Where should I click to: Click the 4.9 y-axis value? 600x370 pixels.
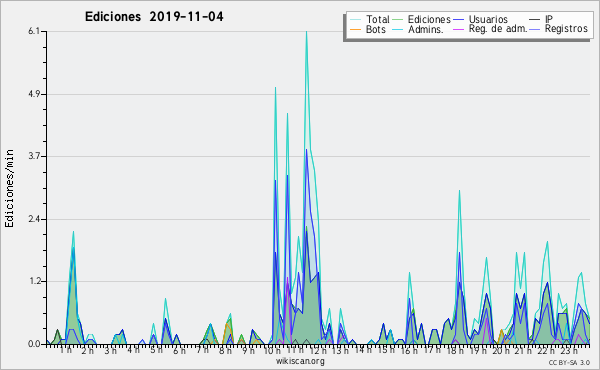click(34, 94)
